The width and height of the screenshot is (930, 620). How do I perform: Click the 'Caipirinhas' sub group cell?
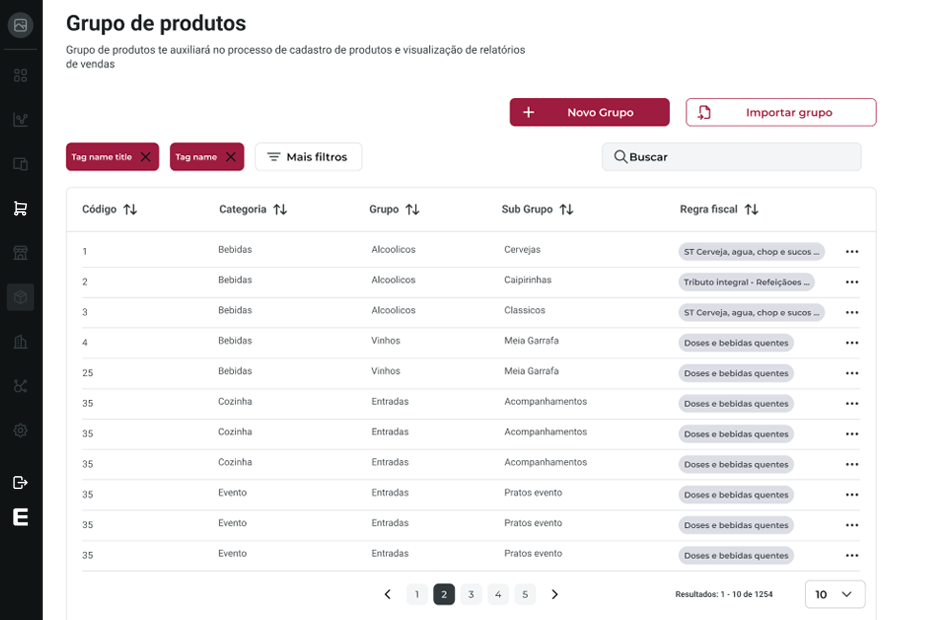pyautogui.click(x=528, y=279)
